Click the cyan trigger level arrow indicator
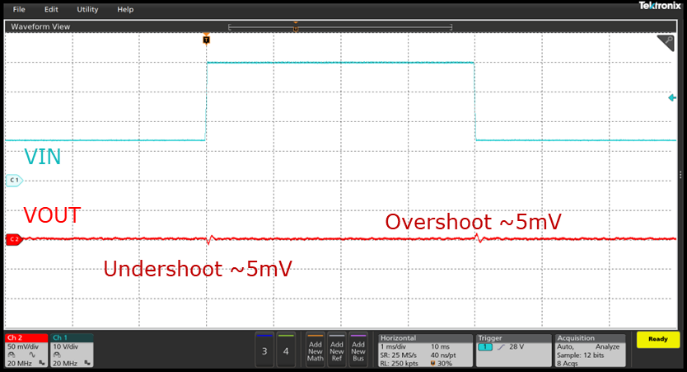Viewport: 687px width, 372px height. click(672, 98)
